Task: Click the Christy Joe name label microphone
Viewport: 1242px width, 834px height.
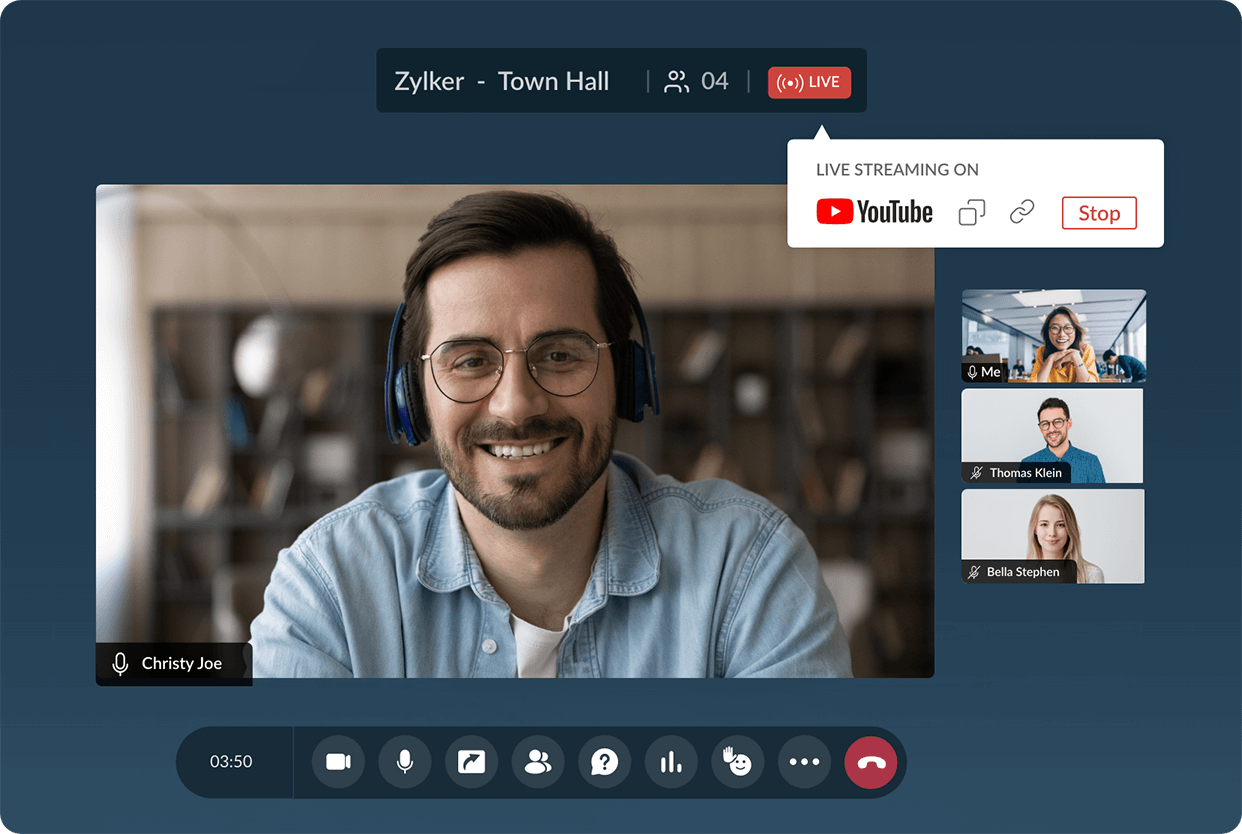Action: click(121, 664)
